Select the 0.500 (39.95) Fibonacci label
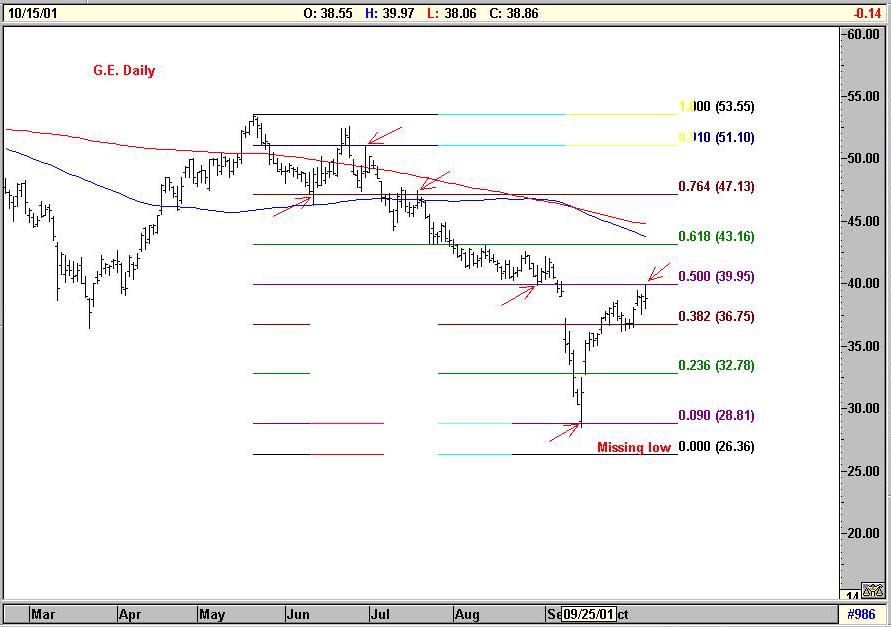 point(717,276)
